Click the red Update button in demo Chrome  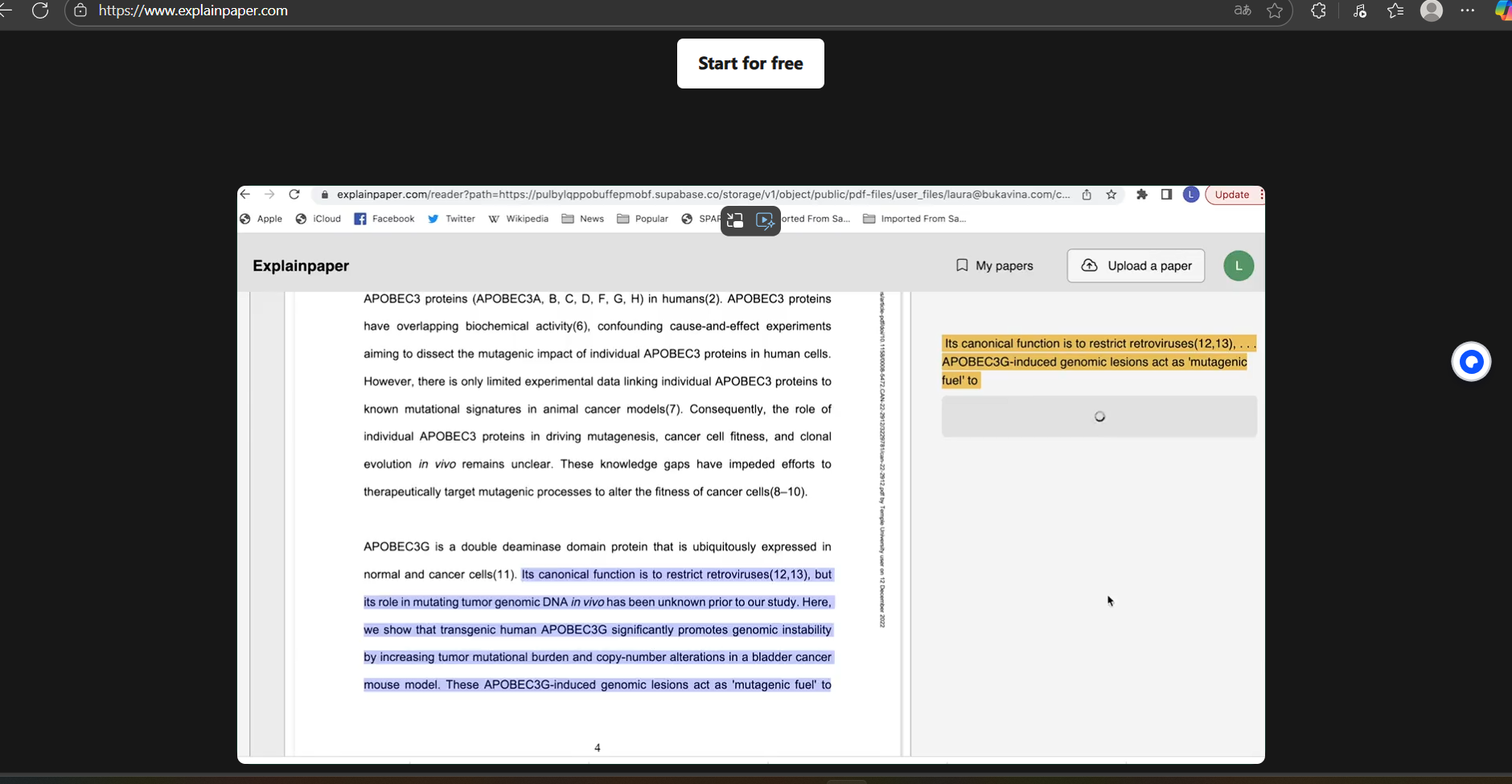pyautogui.click(x=1234, y=195)
